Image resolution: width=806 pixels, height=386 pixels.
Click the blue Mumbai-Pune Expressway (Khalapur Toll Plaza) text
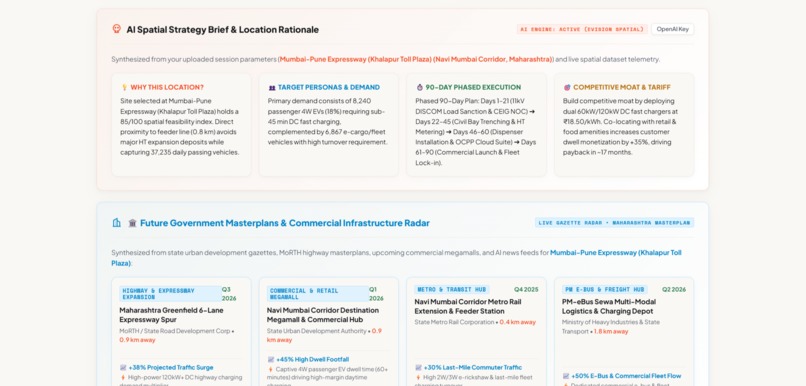coord(396,258)
